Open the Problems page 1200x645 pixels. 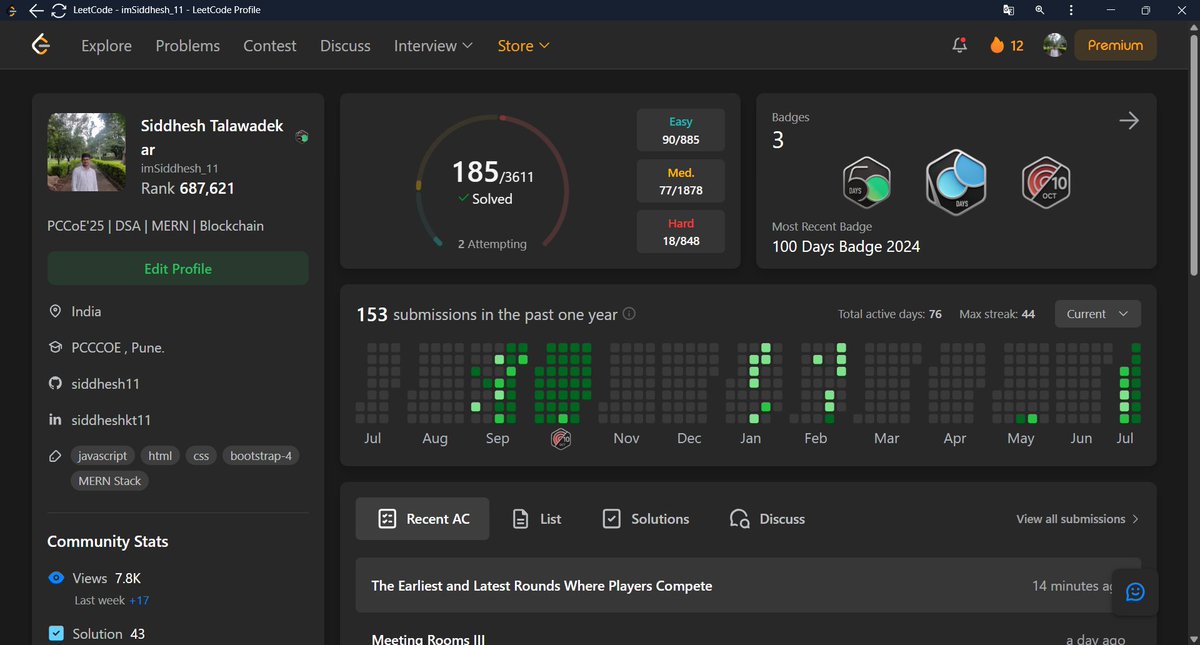click(187, 46)
